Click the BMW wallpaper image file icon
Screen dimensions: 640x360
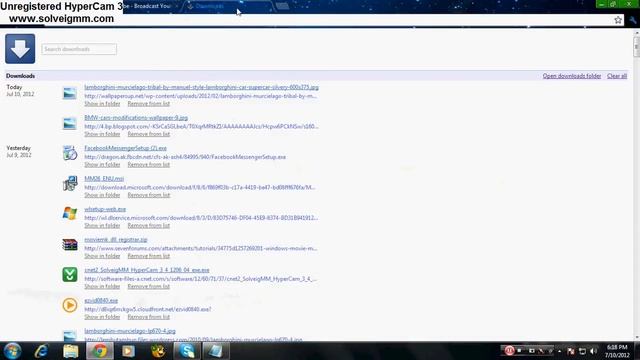69,123
